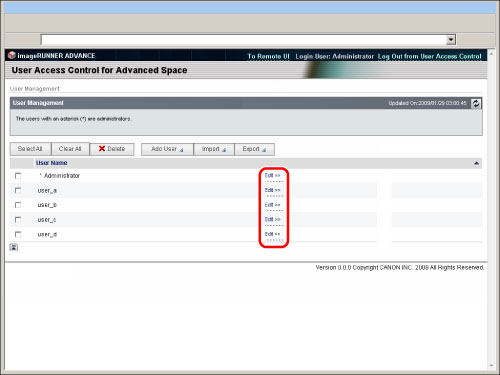Sort by the User Name column link
The height and width of the screenshot is (375, 500).
point(52,163)
